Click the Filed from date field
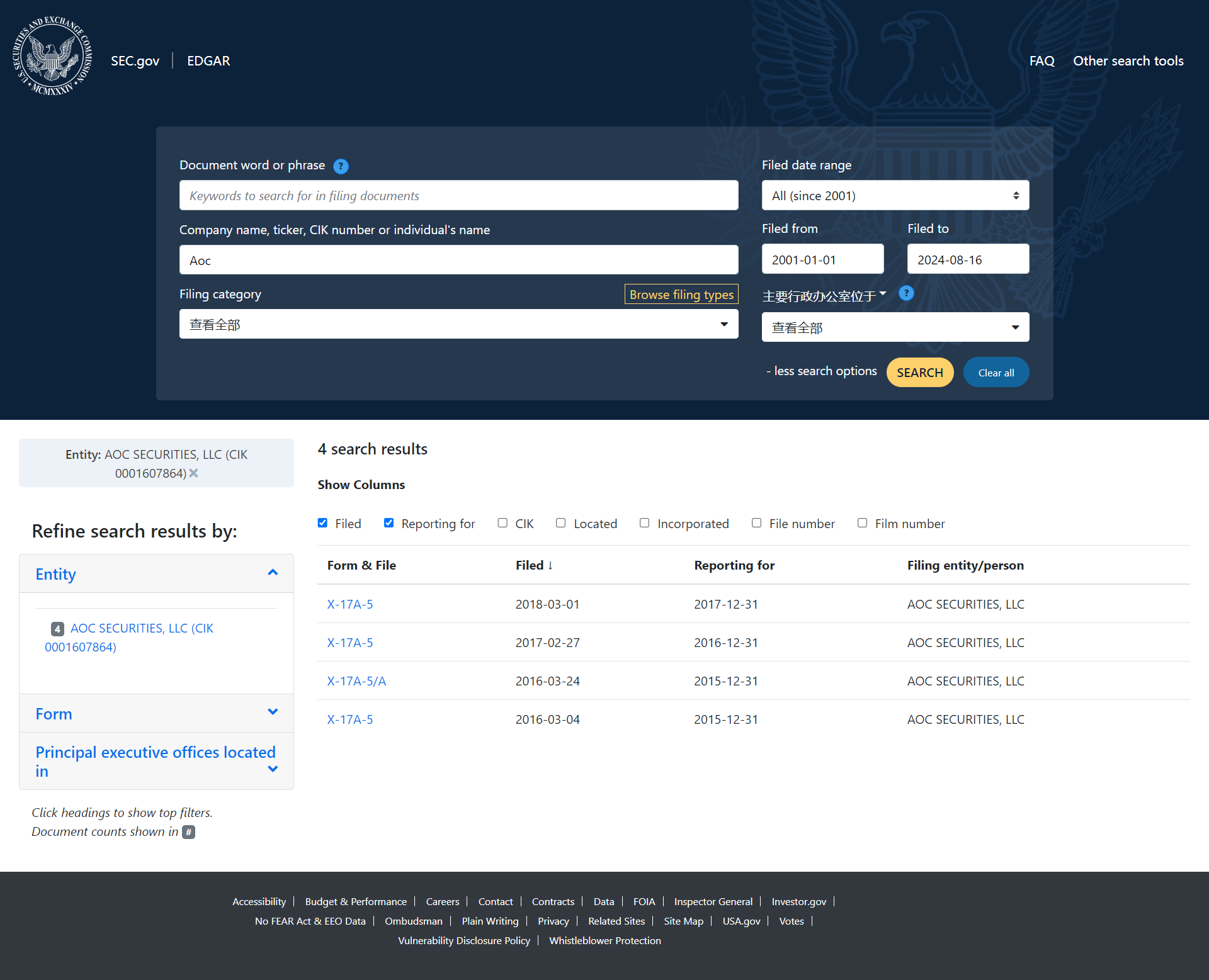The height and width of the screenshot is (980, 1209). 822,259
